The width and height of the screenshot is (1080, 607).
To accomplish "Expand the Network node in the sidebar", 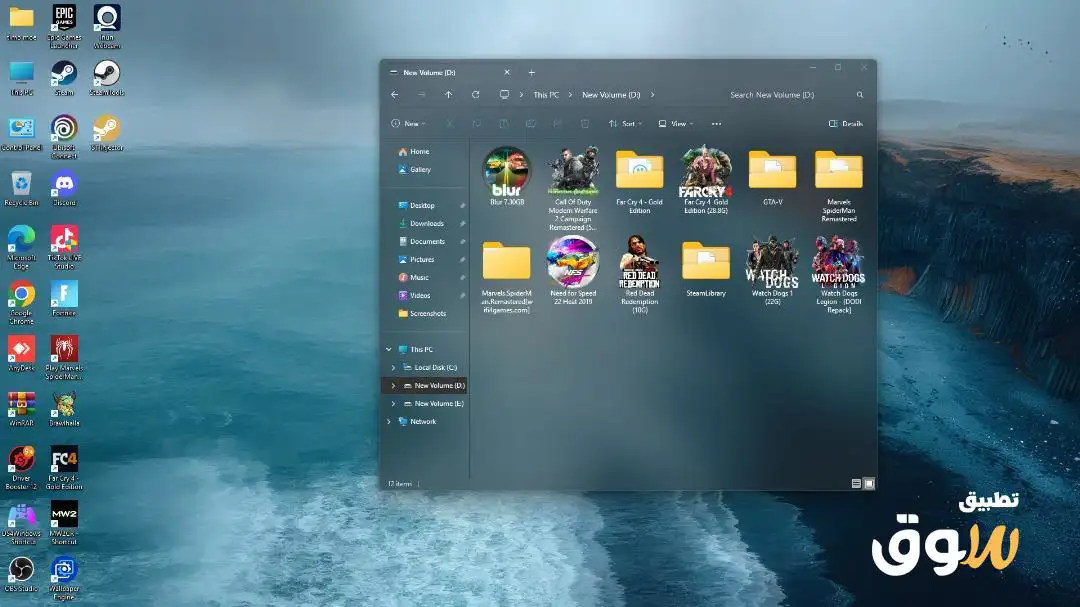I will 388,421.
